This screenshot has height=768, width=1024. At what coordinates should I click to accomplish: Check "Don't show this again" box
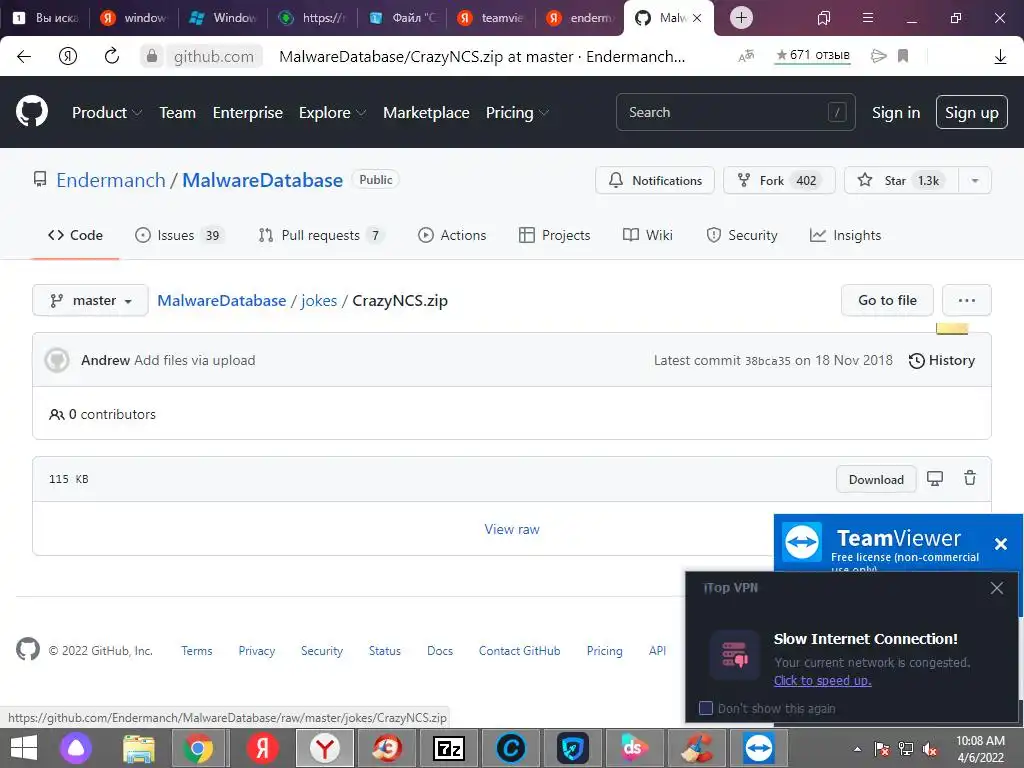(x=705, y=708)
